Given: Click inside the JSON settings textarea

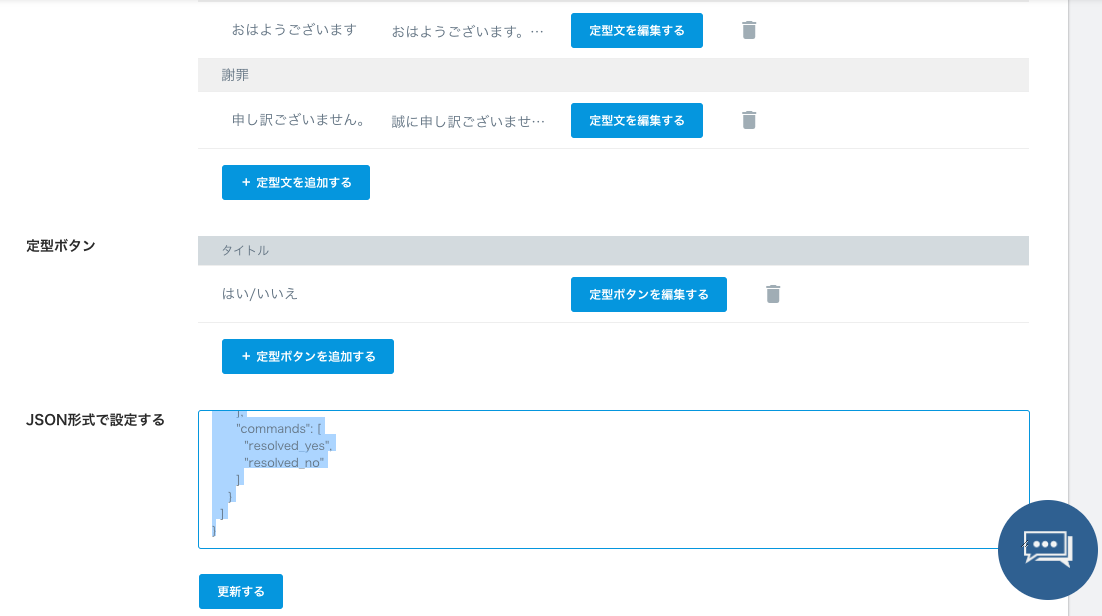Looking at the screenshot, I should coord(614,480).
